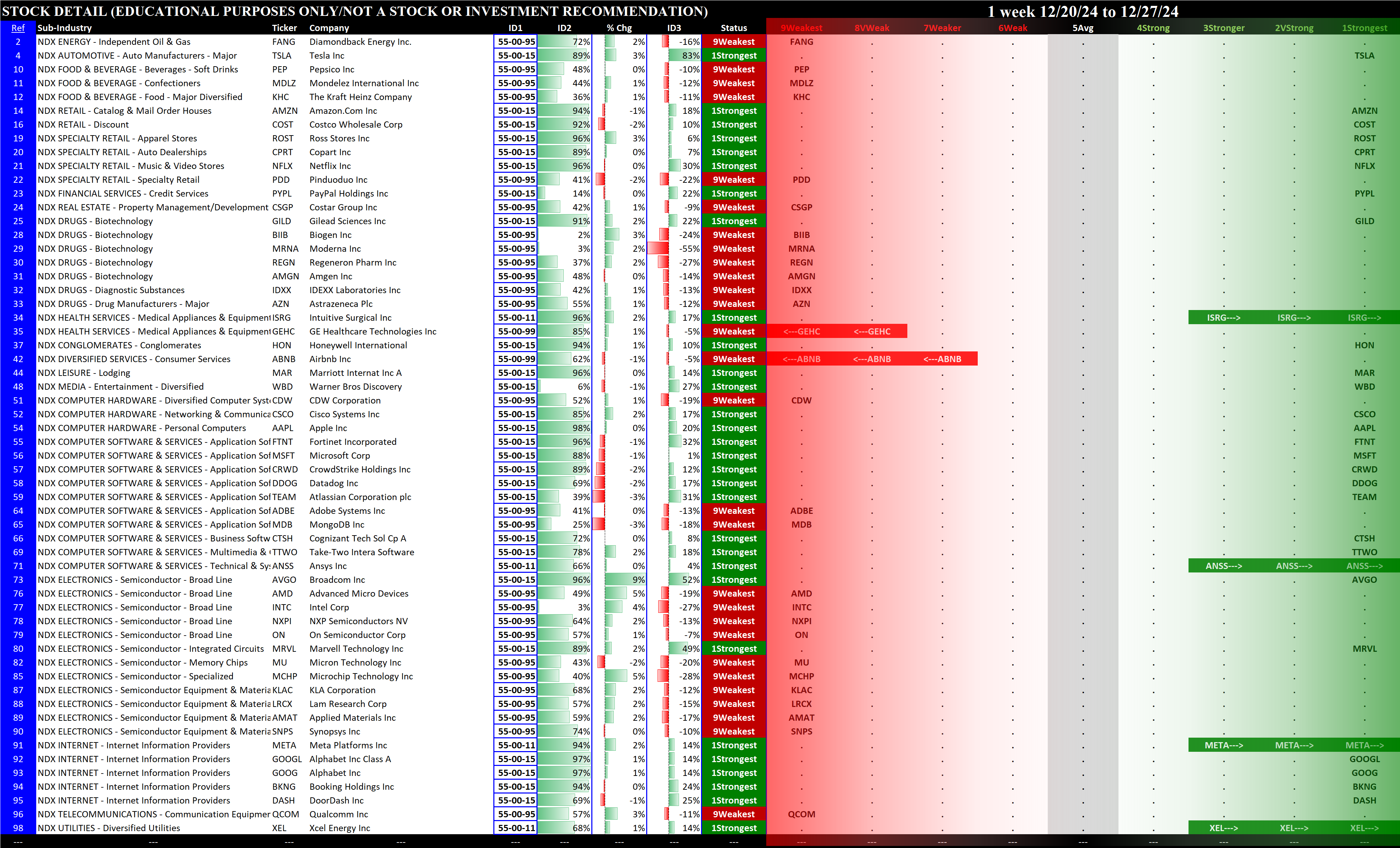Select Moderna's 9Weakest status cell

coord(733,249)
